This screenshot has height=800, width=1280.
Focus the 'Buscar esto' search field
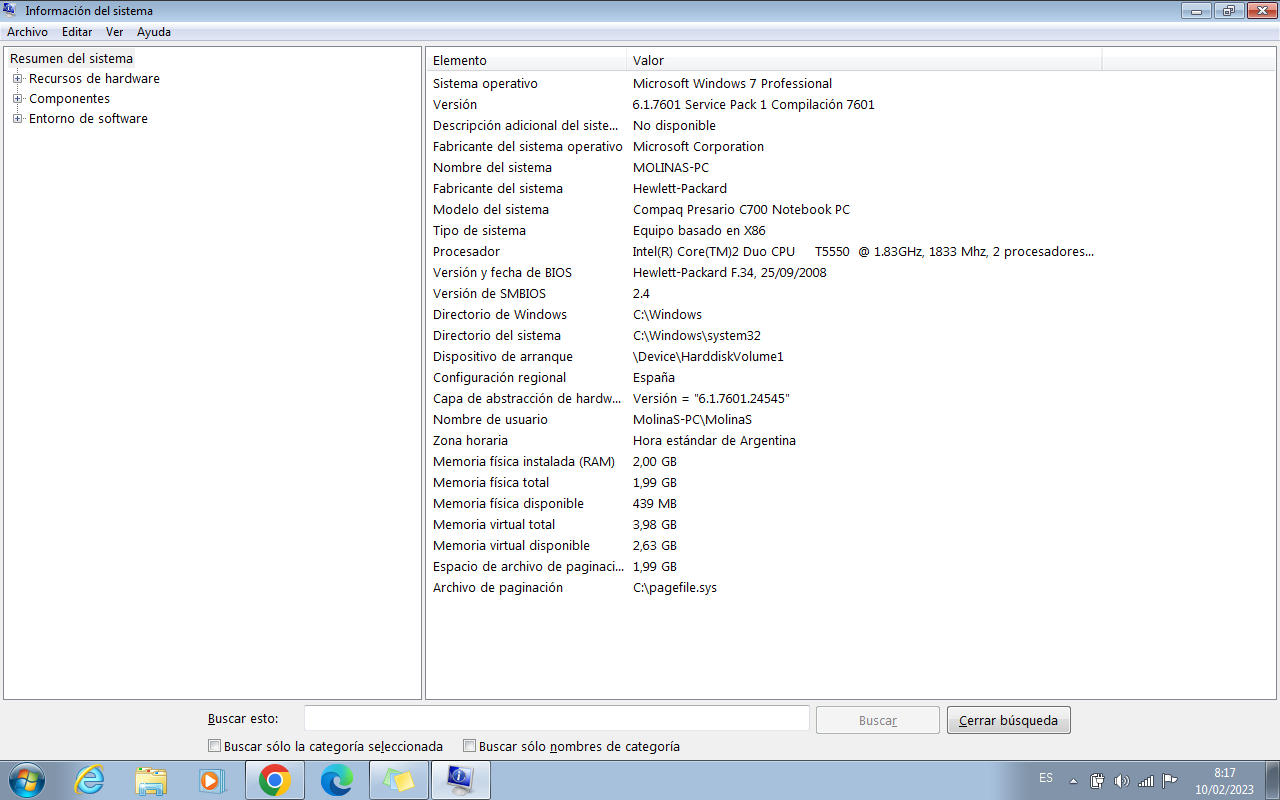(556, 718)
